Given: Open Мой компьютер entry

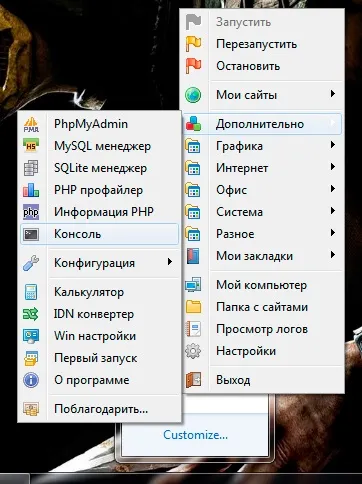Looking at the screenshot, I should 262,285.
